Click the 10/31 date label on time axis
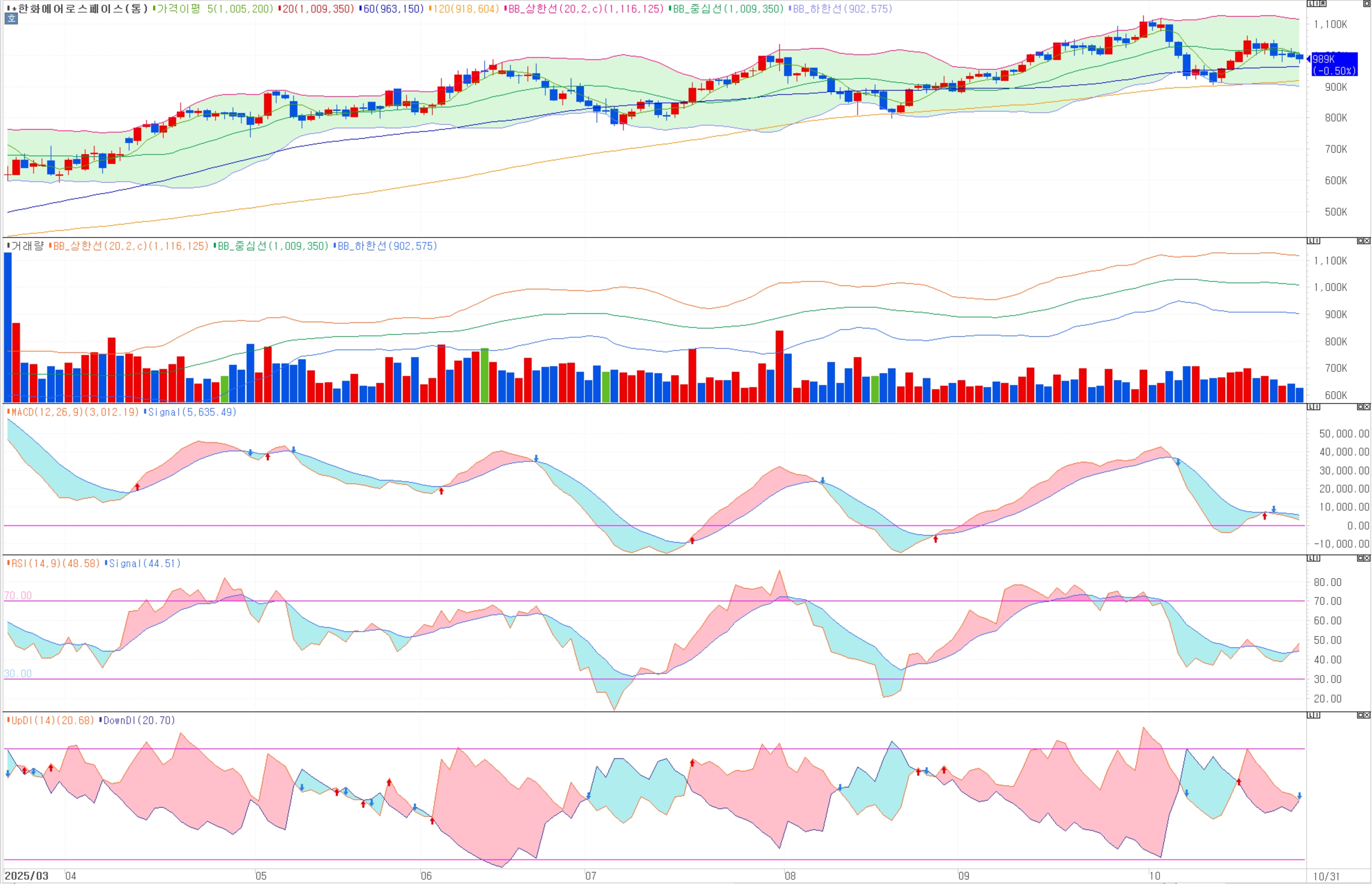1372x884 pixels. 1326,876
